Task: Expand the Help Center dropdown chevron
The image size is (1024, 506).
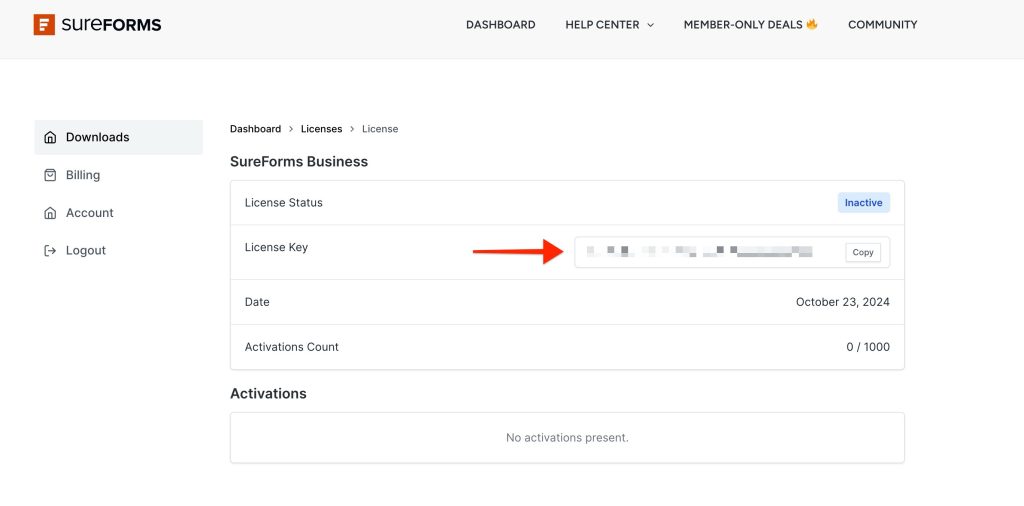Action: [x=650, y=25]
